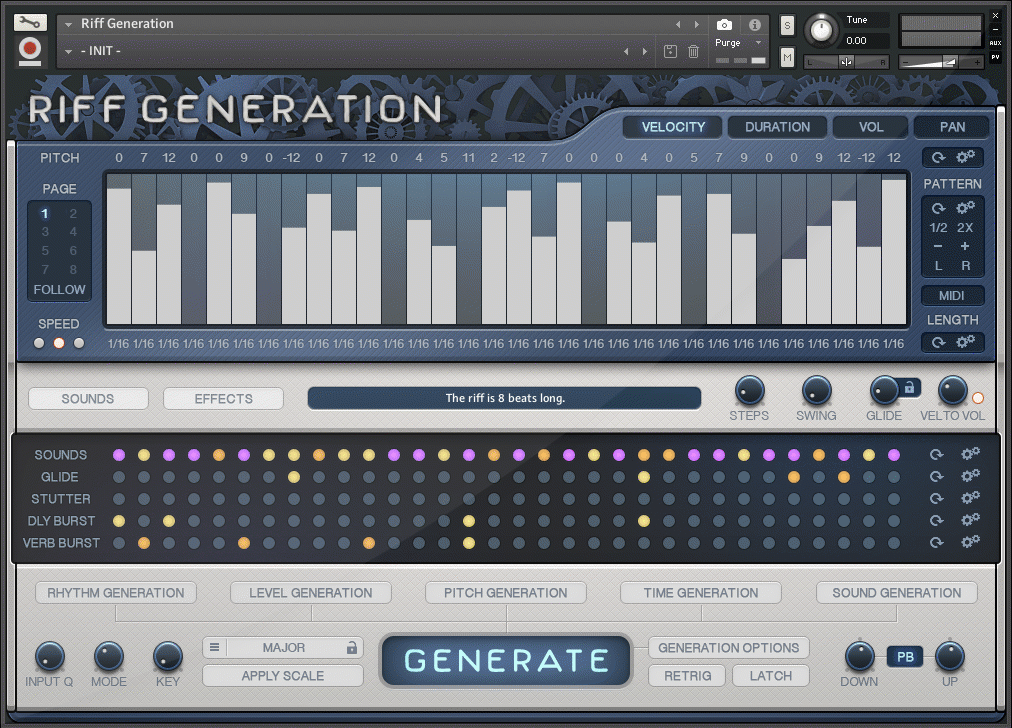Enable the Latch button

tap(770, 676)
